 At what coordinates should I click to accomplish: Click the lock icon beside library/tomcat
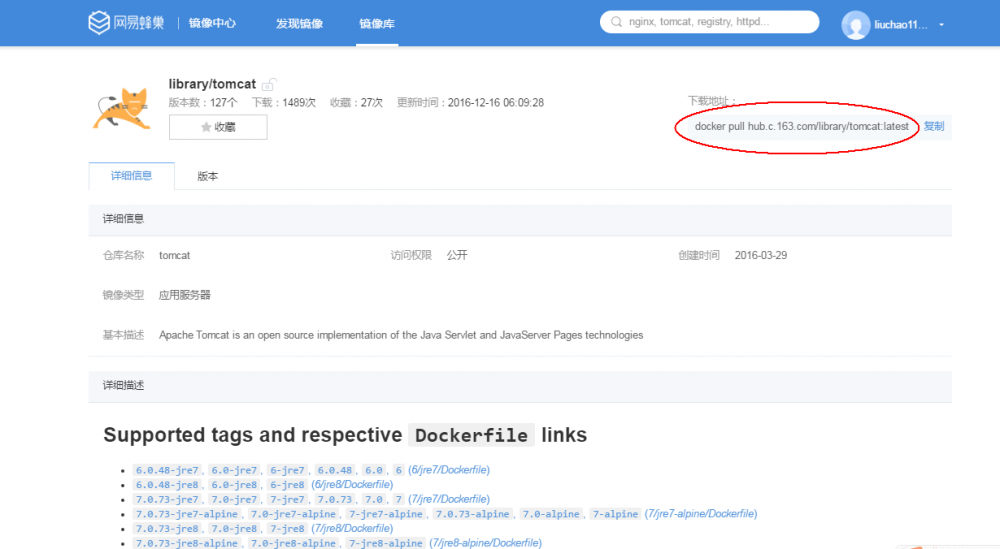click(269, 84)
